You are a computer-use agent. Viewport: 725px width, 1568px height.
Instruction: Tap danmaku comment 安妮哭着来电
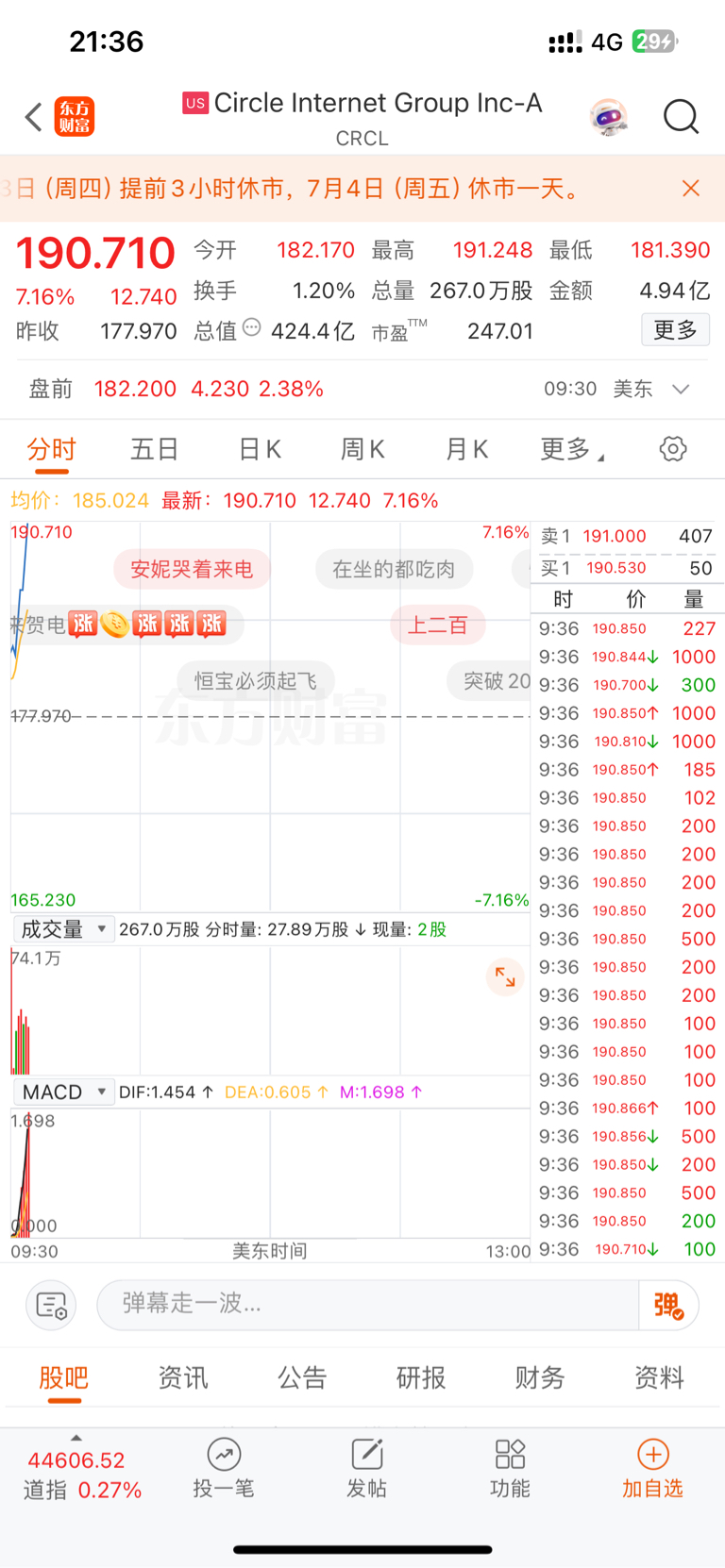coord(192,569)
